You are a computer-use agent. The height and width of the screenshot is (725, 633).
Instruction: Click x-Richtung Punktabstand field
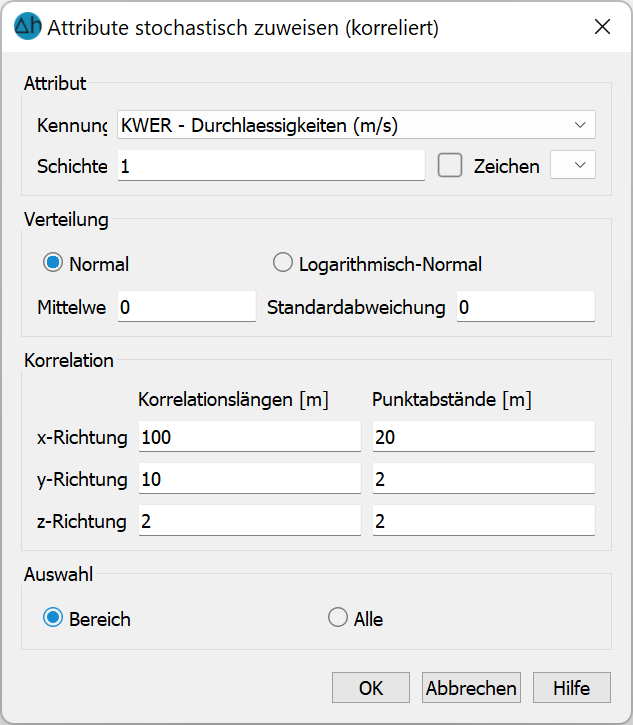[484, 436]
